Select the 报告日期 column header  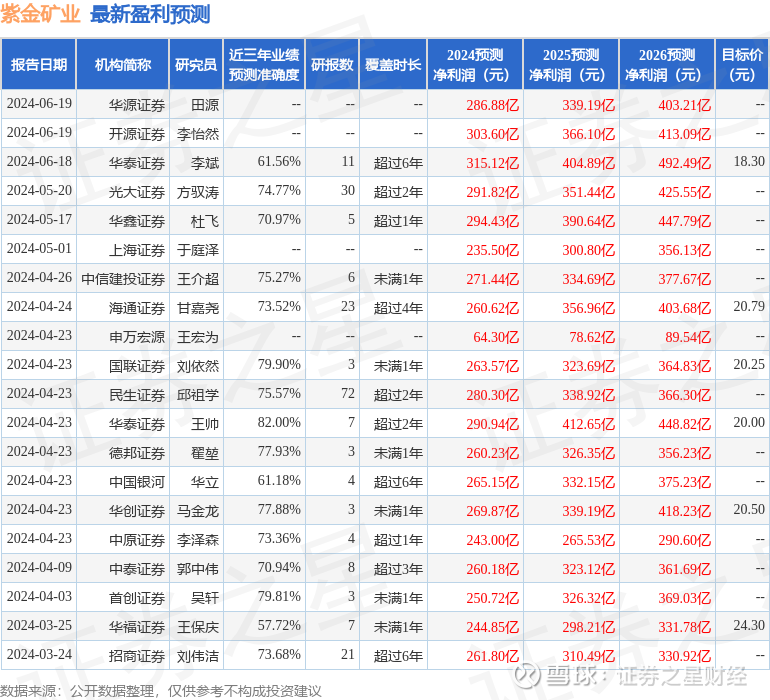pyautogui.click(x=39, y=65)
